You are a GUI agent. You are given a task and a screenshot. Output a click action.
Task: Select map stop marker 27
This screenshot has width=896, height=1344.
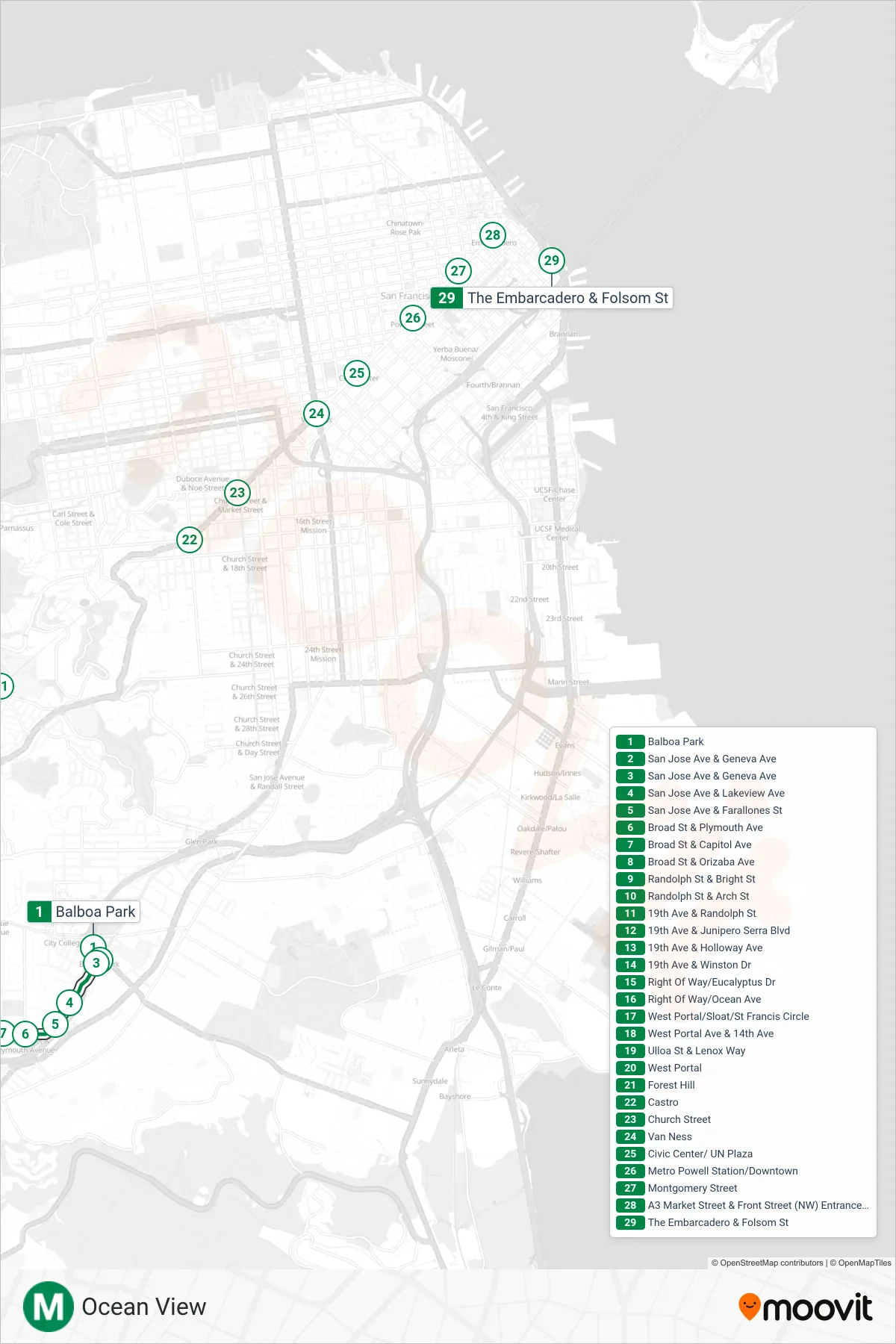point(458,271)
